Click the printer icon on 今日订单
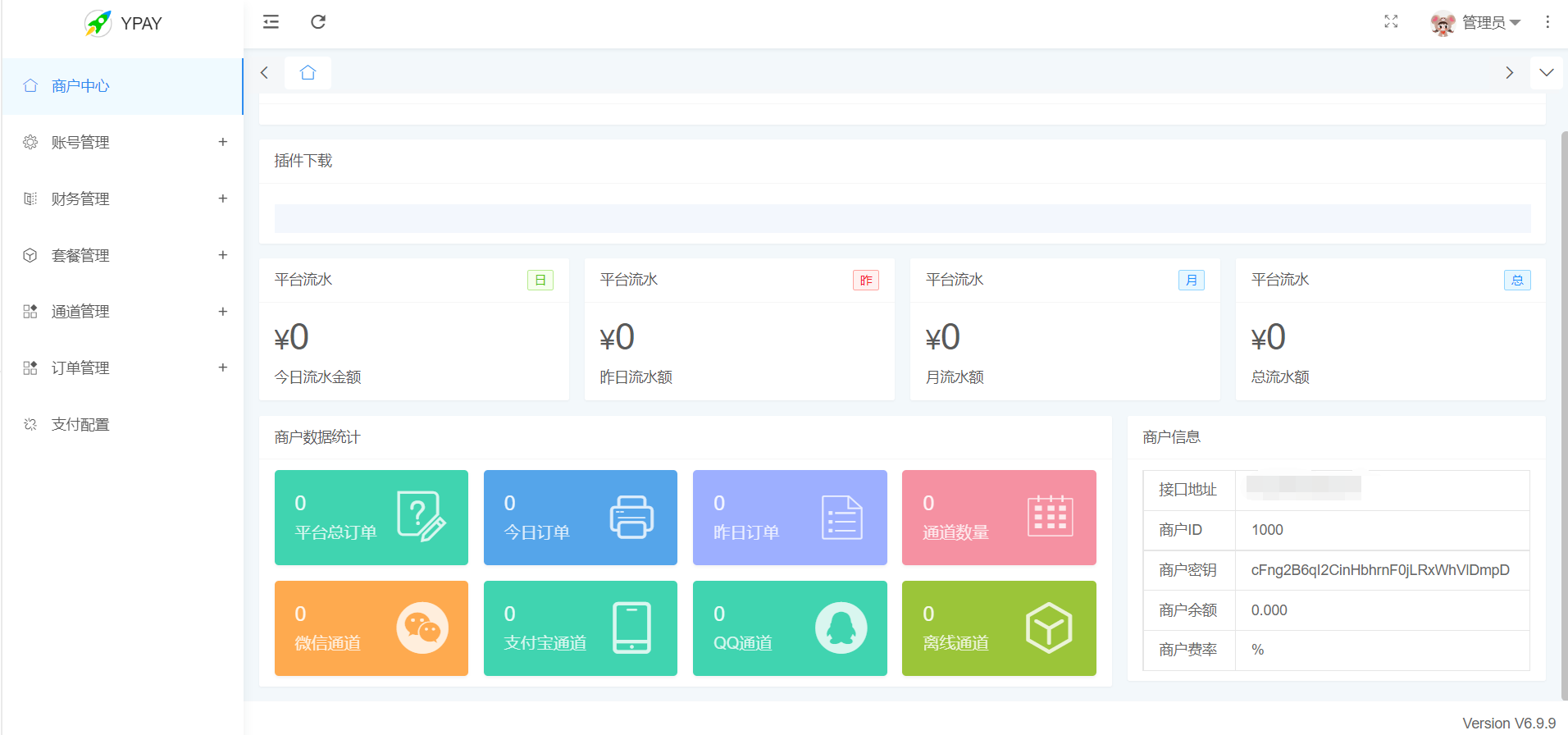1568x735 pixels. click(x=631, y=518)
